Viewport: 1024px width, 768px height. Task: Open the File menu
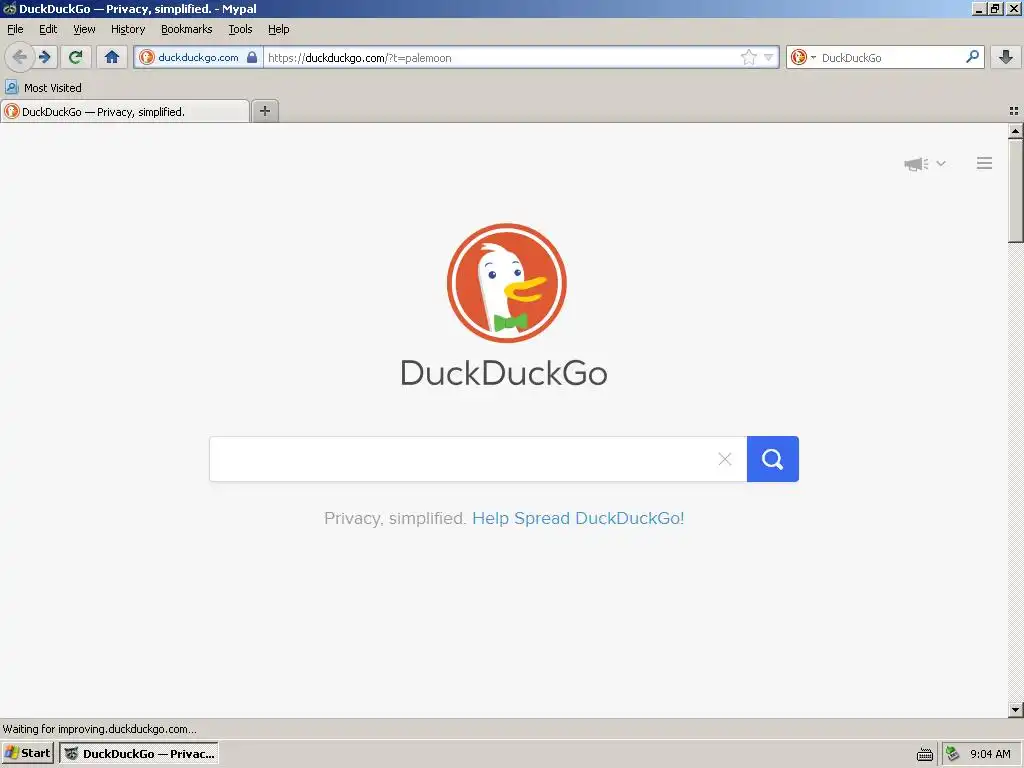[15, 29]
